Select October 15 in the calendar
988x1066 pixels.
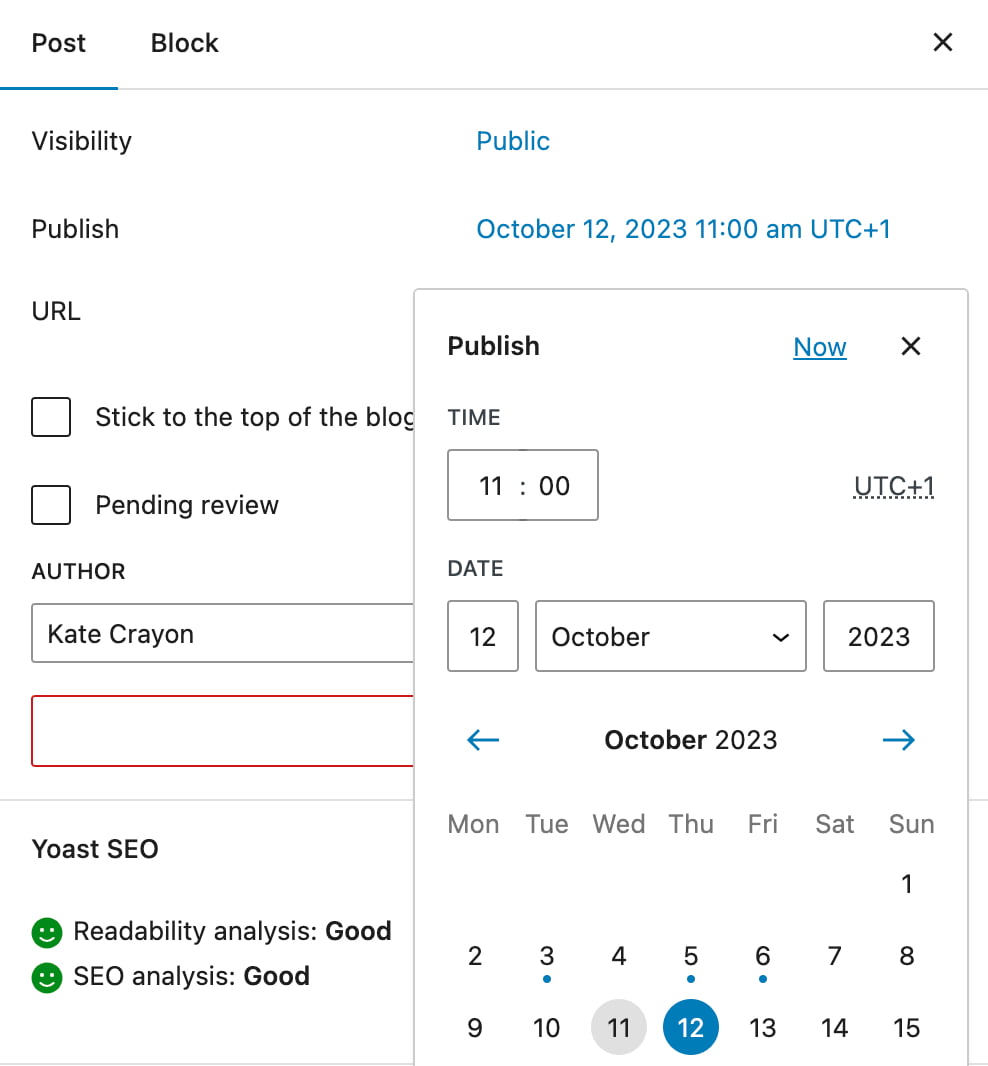[x=906, y=1027]
